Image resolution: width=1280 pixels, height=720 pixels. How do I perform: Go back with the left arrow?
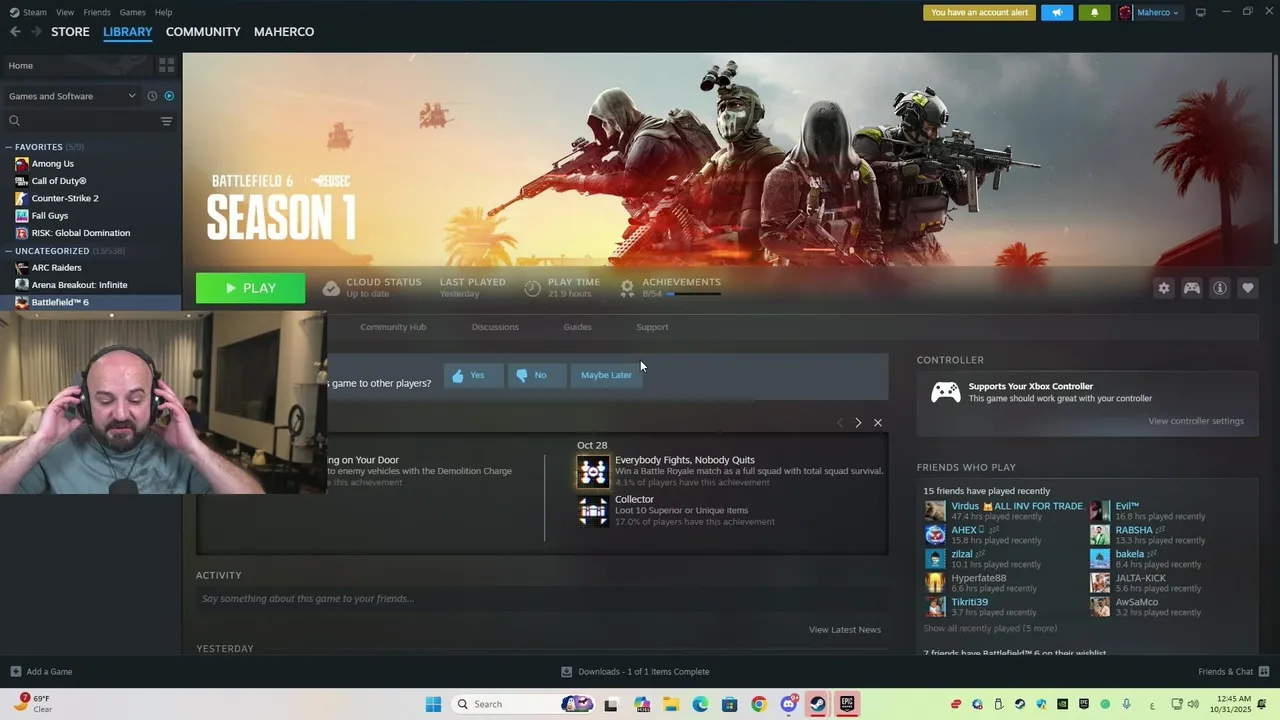[x=15, y=32]
